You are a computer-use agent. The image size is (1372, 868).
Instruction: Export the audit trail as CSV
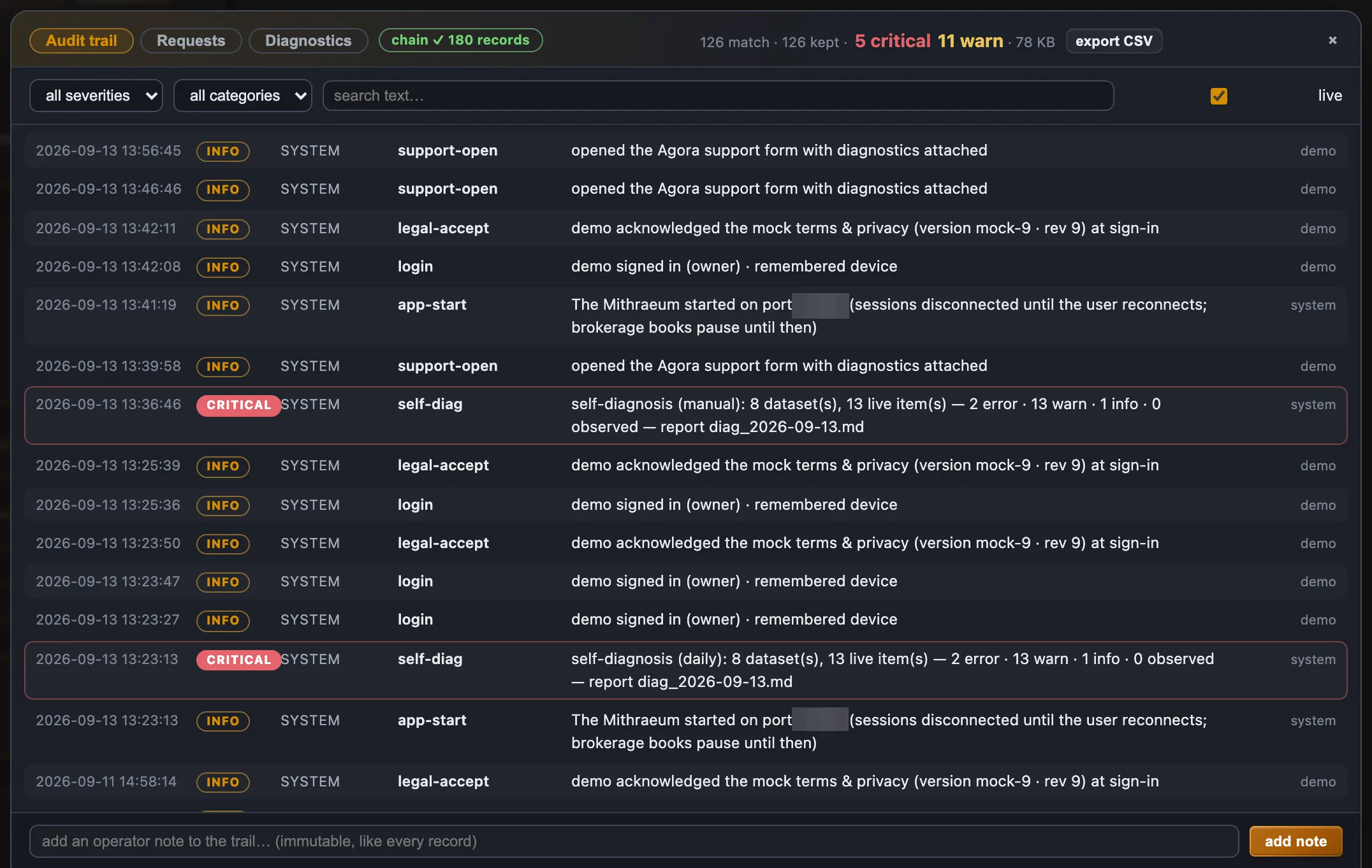[1114, 41]
